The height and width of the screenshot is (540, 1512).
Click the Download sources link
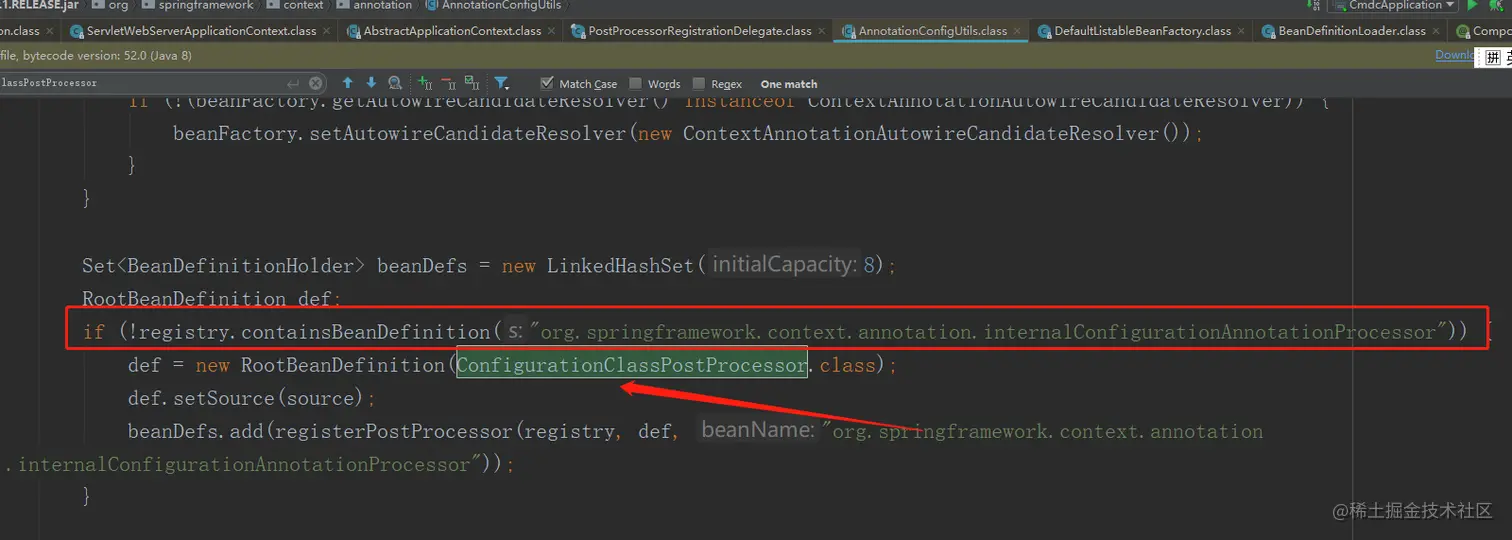coord(1454,55)
